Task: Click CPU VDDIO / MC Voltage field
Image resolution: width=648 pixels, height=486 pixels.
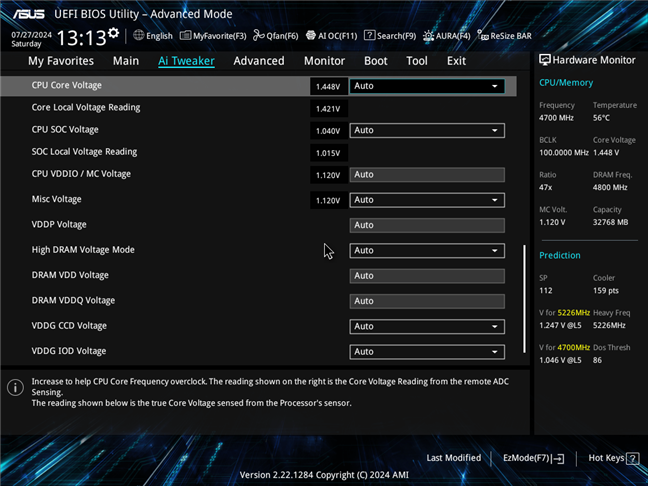Action: coord(427,175)
